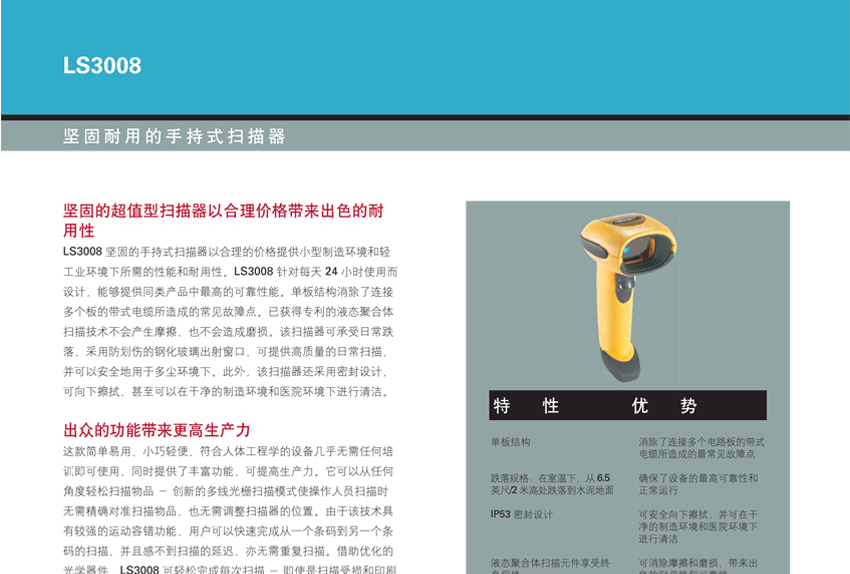Screen dimensions: 850x574
Task: Click the line 扫描技术不会产生摩擦
Action: point(228,332)
